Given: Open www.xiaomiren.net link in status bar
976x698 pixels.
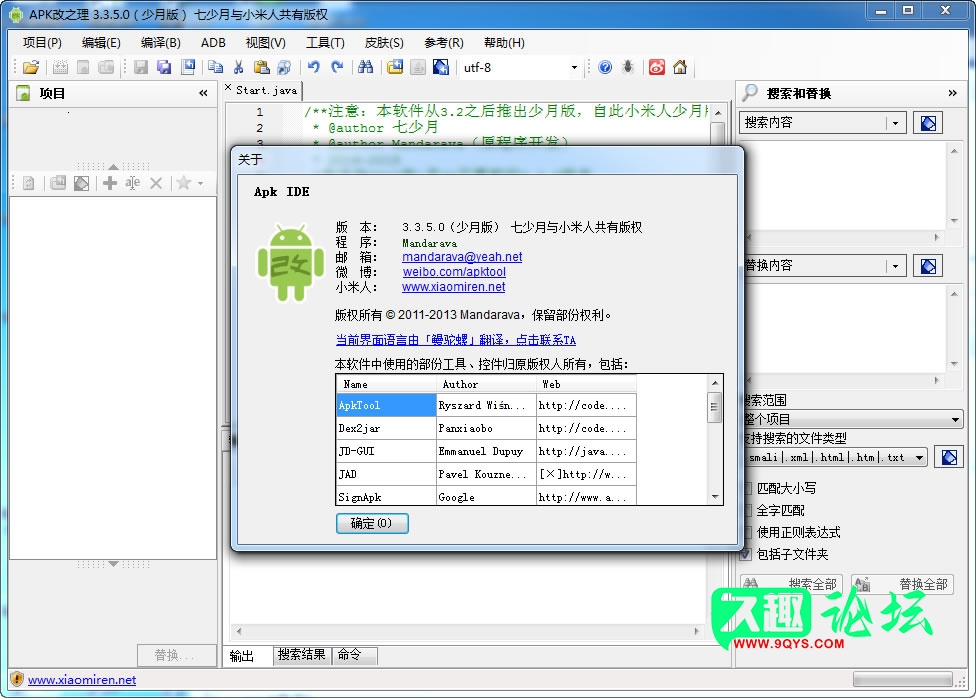Looking at the screenshot, I should click(82, 680).
